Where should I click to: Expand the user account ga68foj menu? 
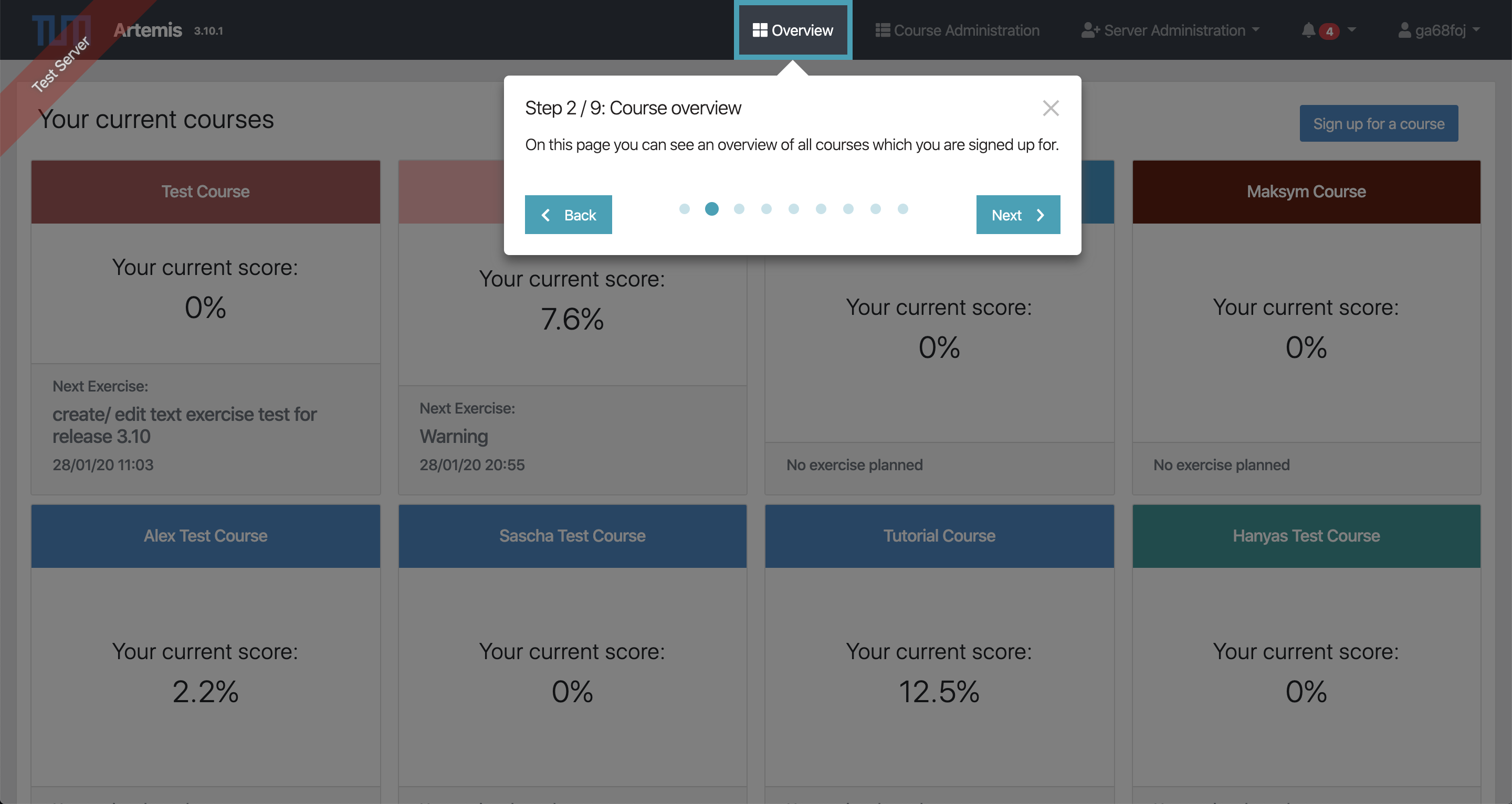click(x=1441, y=29)
